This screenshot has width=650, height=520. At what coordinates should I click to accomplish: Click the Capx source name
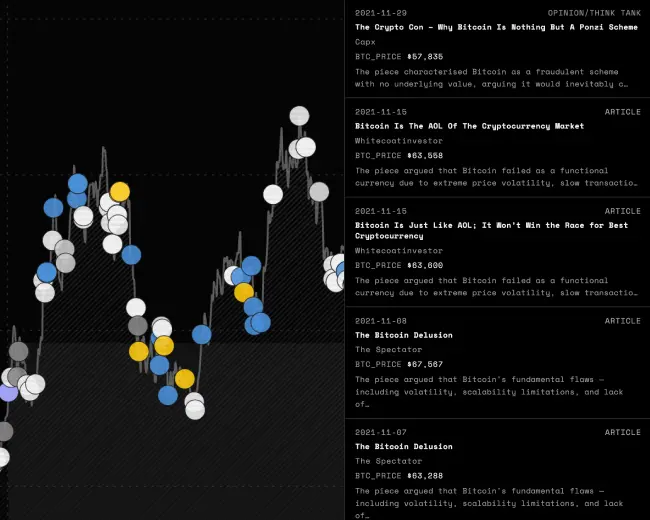365,42
